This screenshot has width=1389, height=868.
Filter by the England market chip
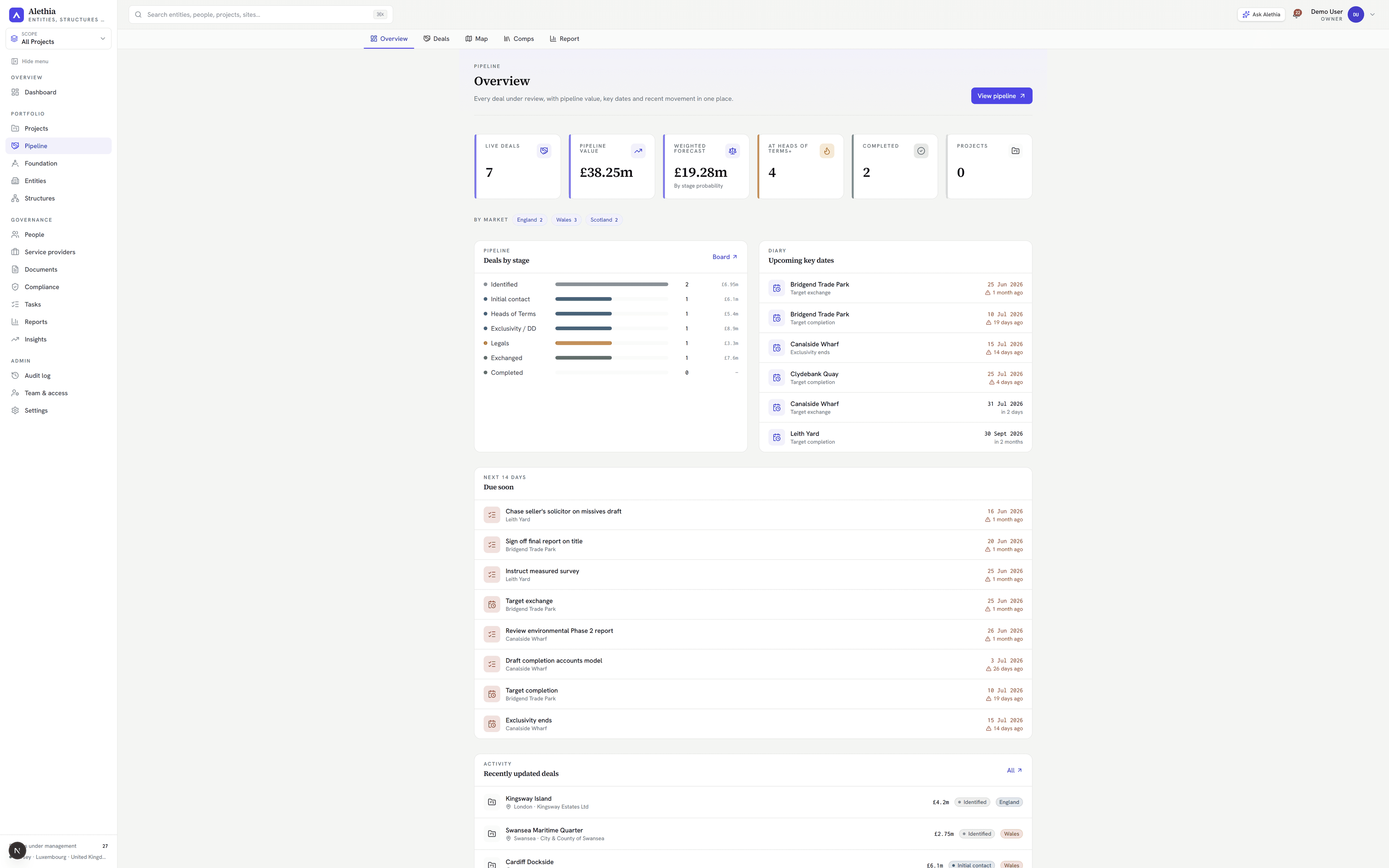(x=529, y=220)
